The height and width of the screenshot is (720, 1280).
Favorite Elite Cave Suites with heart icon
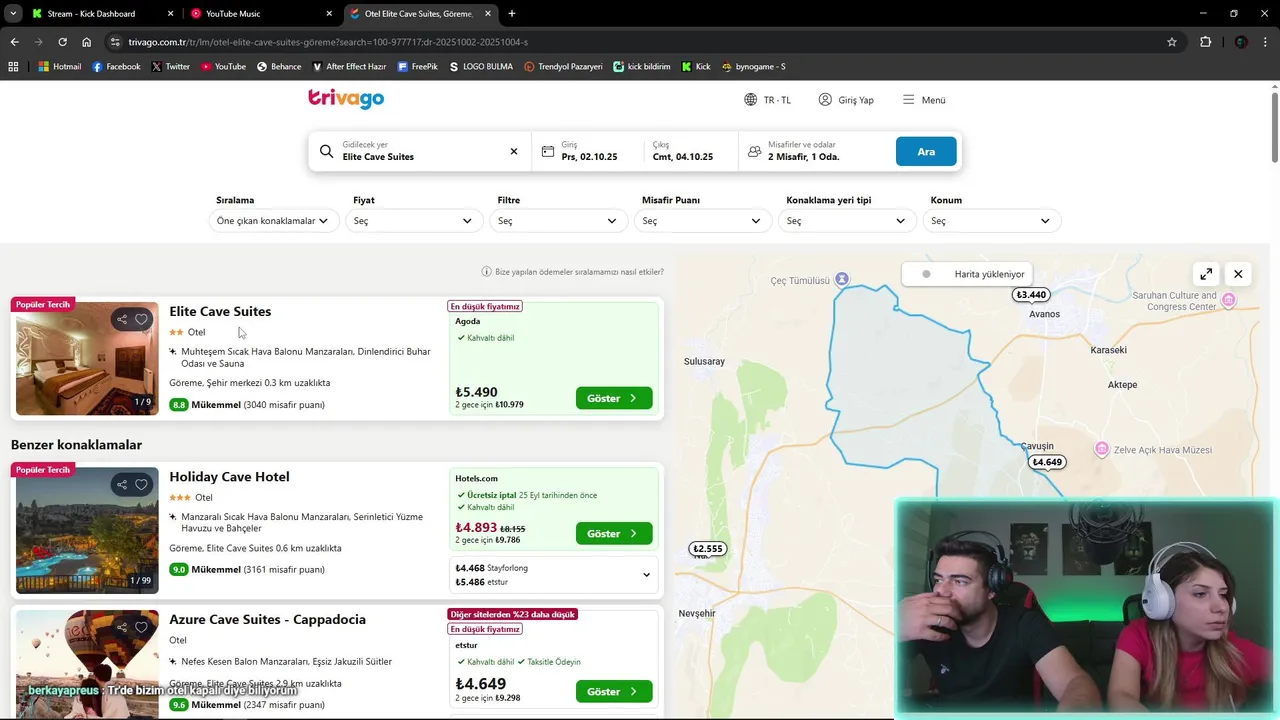141,320
